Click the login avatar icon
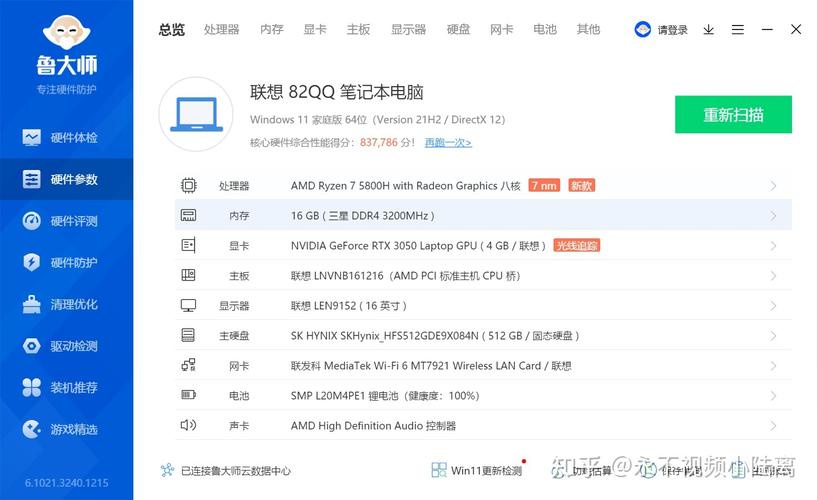 642,30
